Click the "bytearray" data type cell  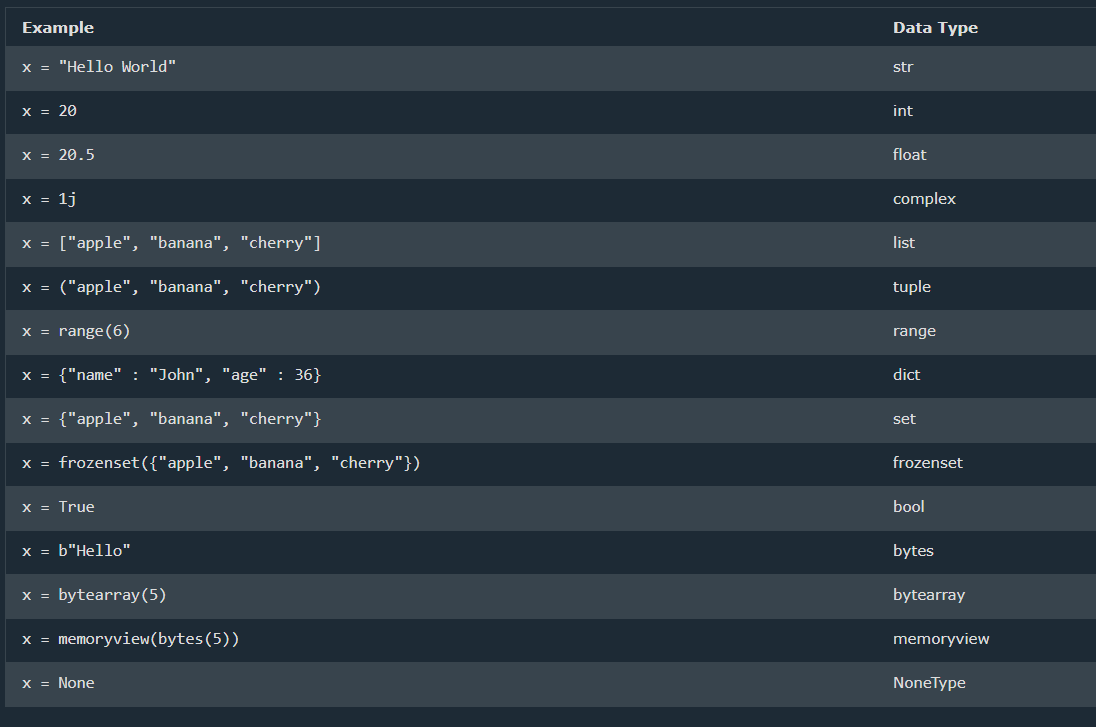pos(929,595)
